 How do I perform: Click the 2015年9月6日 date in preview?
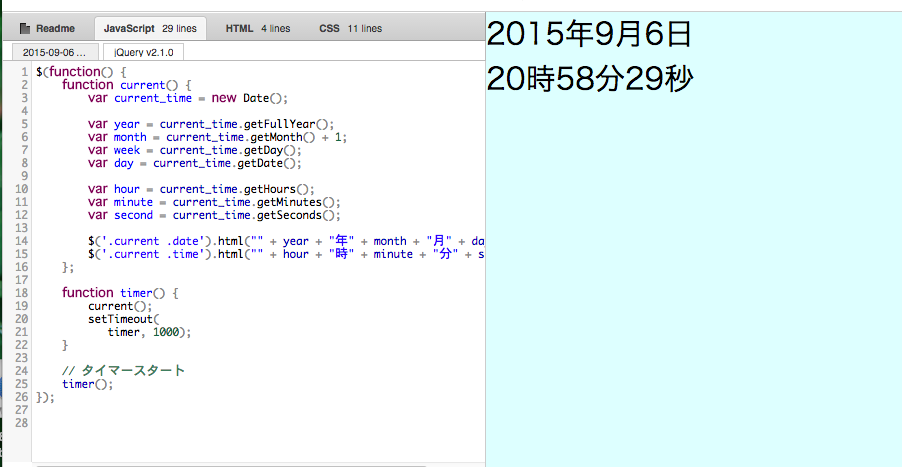pos(589,35)
